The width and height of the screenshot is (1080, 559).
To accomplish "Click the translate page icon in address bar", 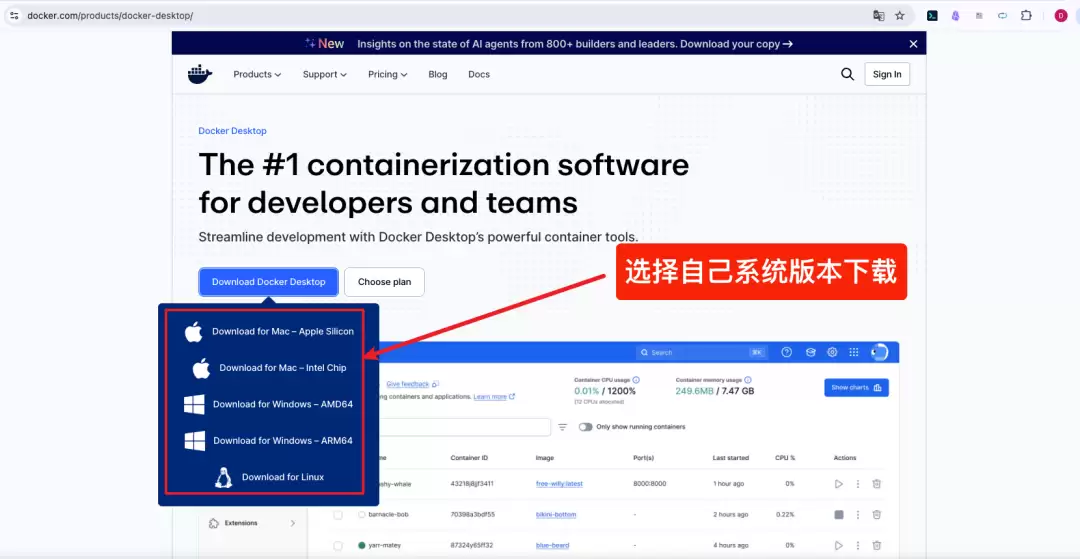I will click(879, 15).
